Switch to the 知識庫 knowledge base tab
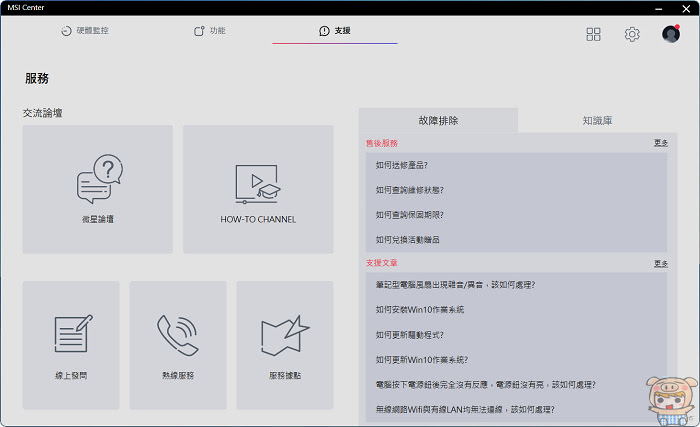 [597, 121]
